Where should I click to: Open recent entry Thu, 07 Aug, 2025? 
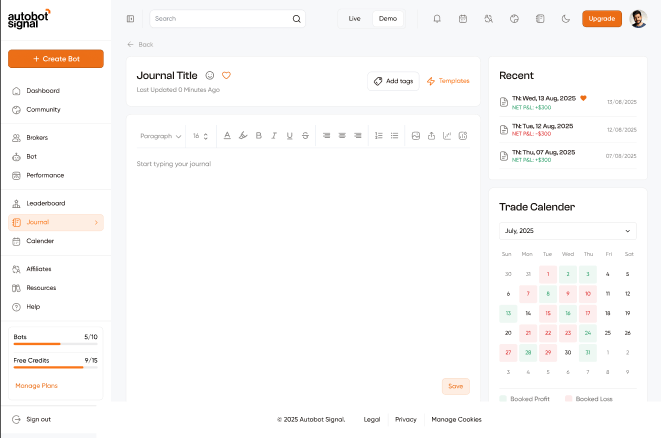[568, 156]
